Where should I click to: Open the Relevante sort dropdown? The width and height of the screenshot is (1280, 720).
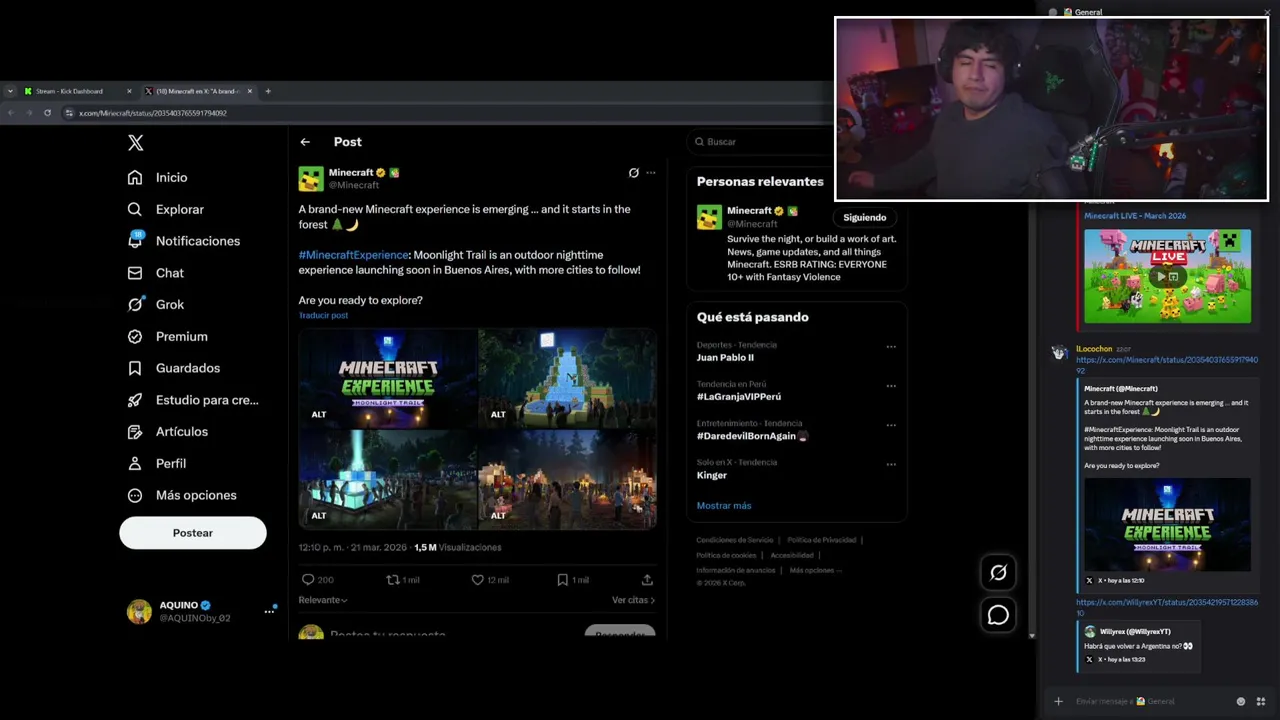323,600
